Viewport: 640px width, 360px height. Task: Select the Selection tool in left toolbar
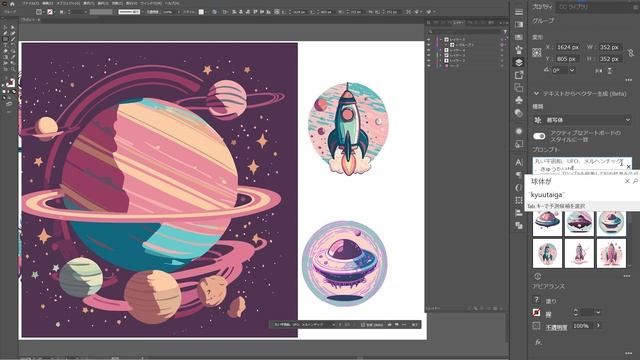pos(5,27)
